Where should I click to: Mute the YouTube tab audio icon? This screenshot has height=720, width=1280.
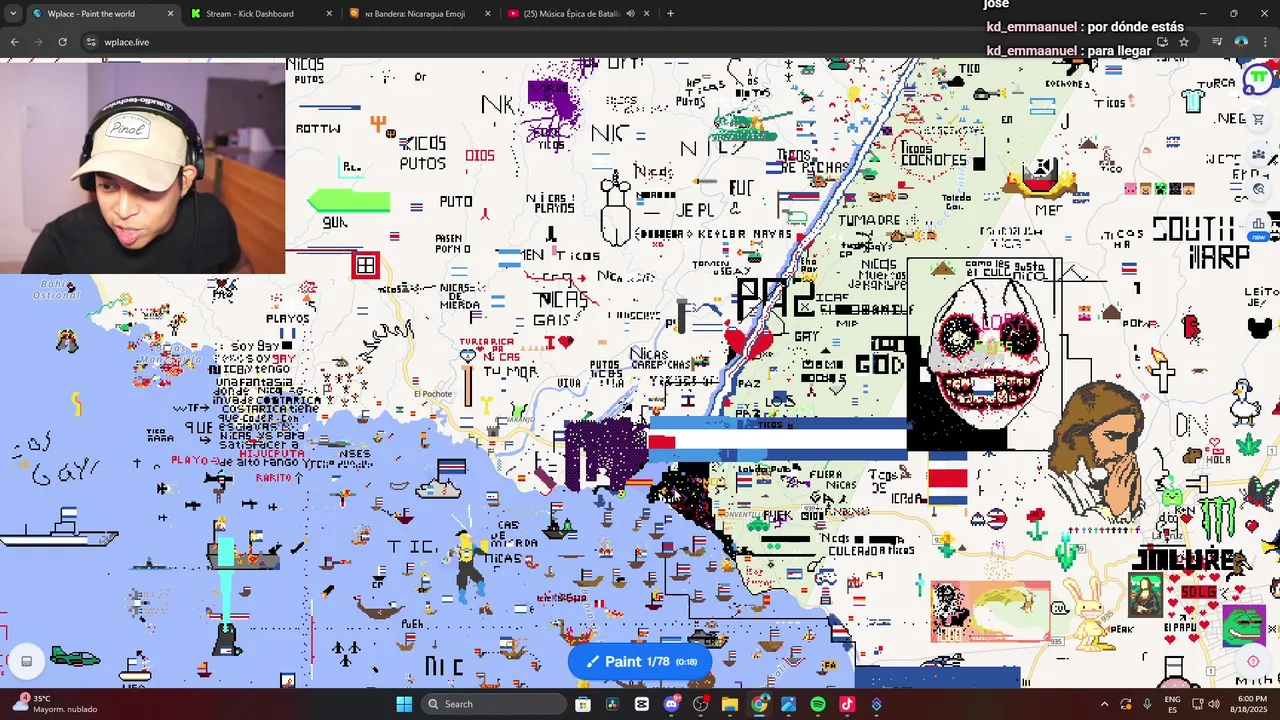[630, 14]
